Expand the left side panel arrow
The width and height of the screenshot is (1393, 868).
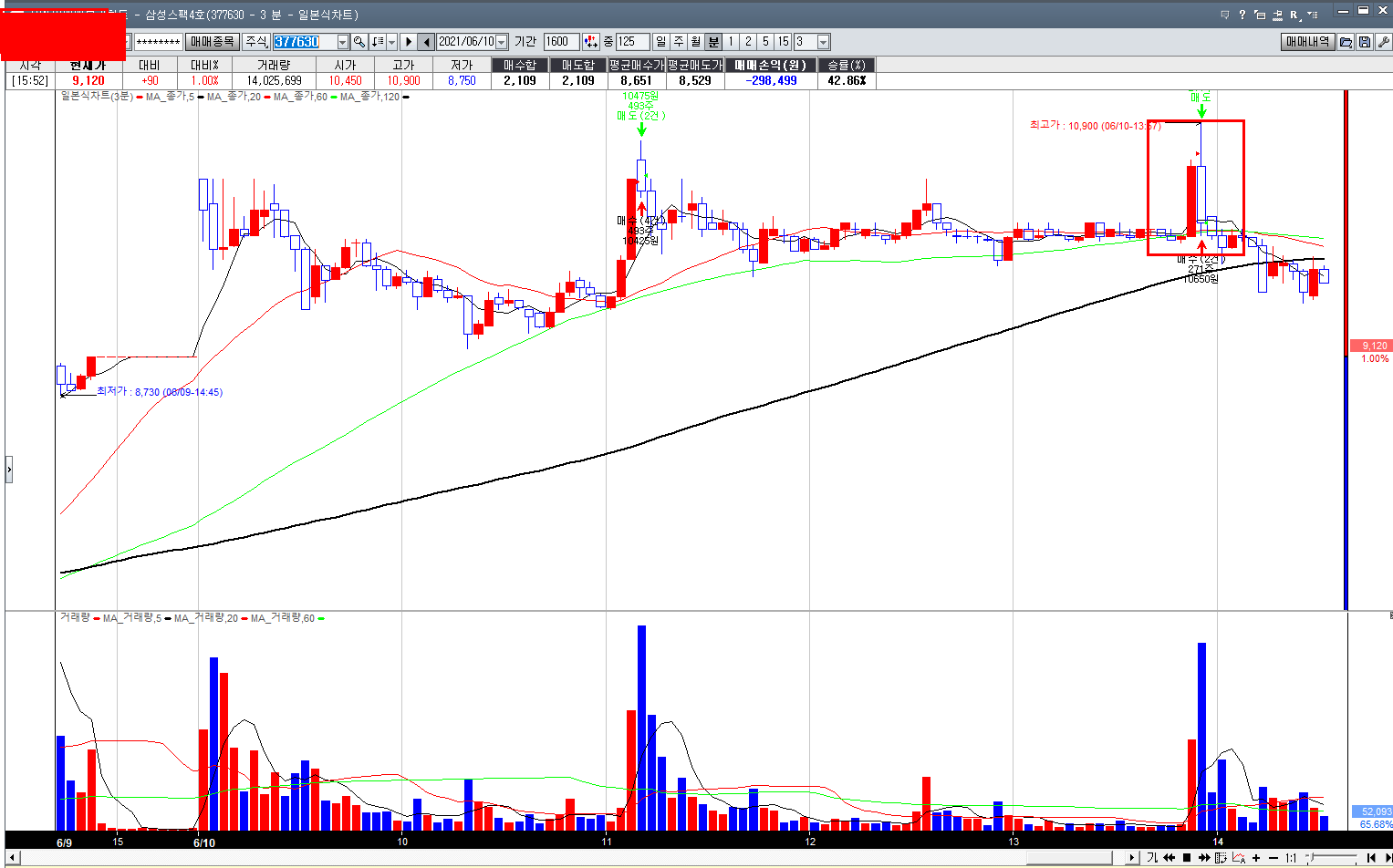tap(9, 470)
